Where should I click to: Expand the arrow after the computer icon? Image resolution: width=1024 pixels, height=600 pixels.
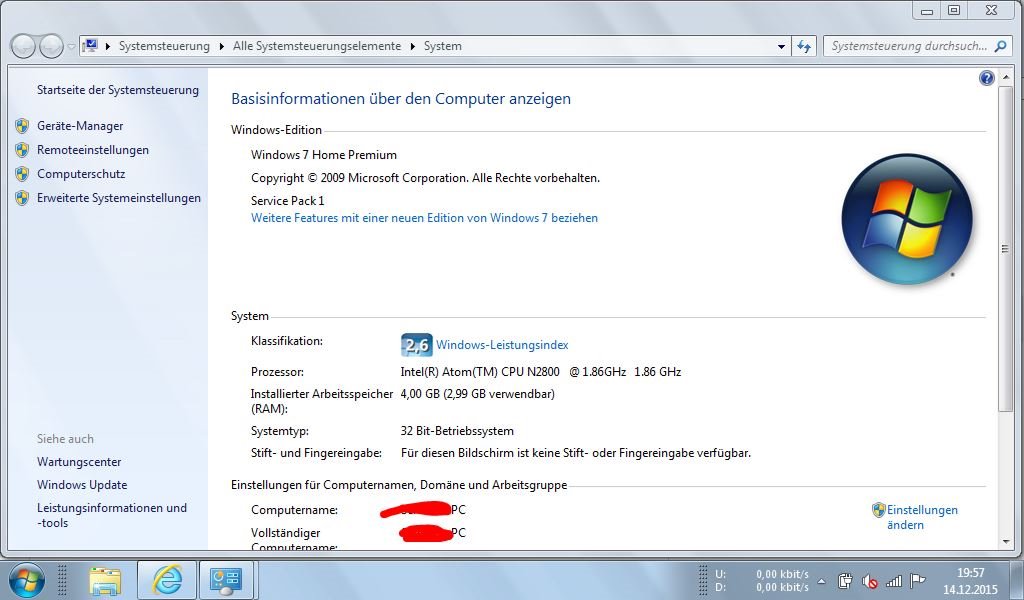click(108, 46)
